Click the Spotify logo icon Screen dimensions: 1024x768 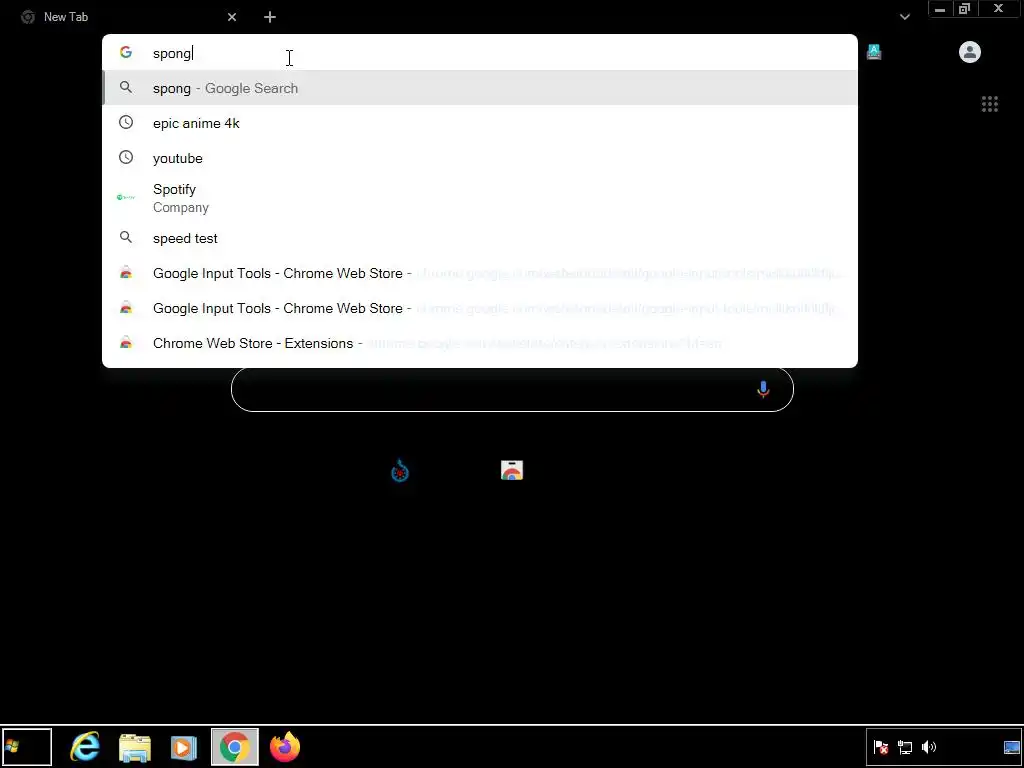[126, 197]
